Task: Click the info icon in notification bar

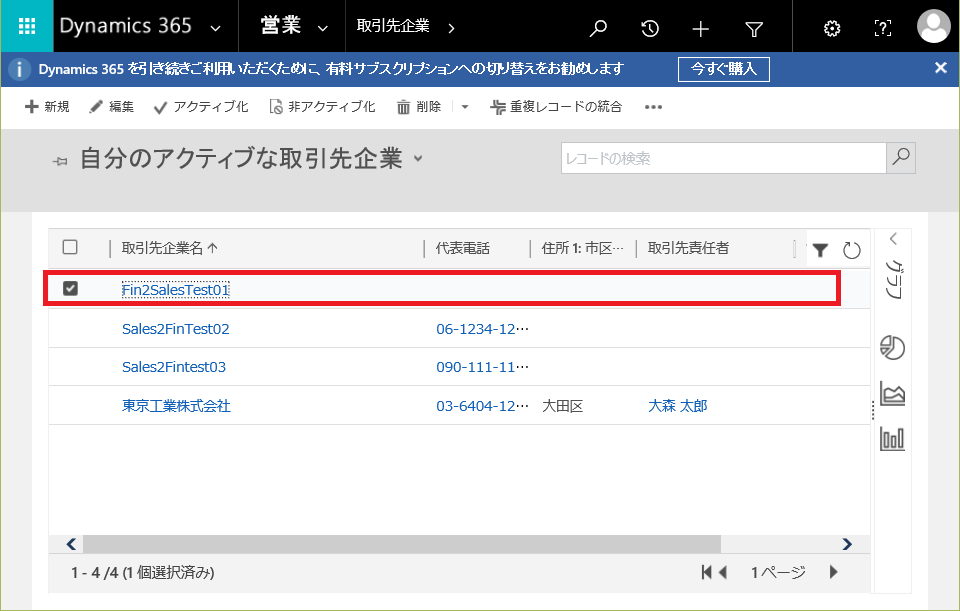Action: (19, 69)
